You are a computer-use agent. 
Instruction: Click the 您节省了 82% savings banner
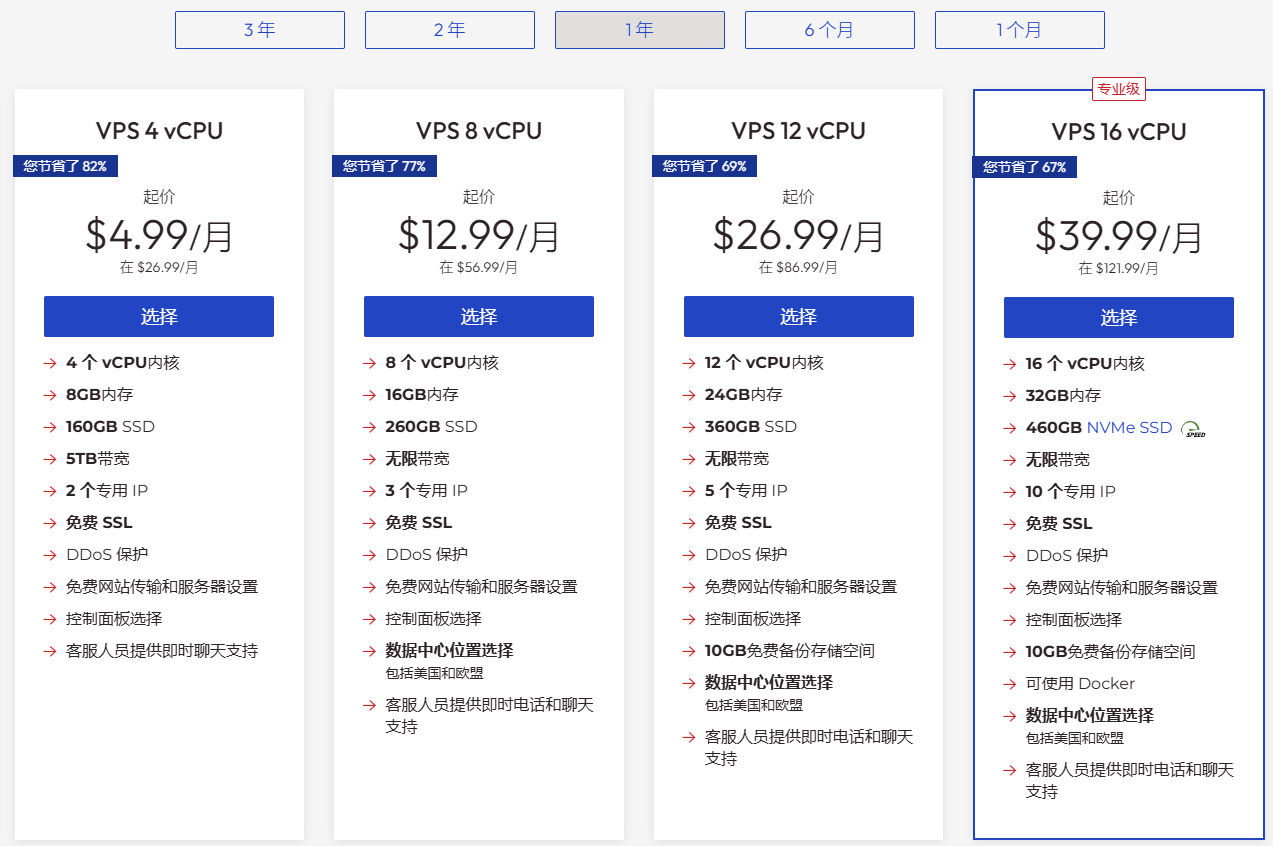[x=65, y=166]
